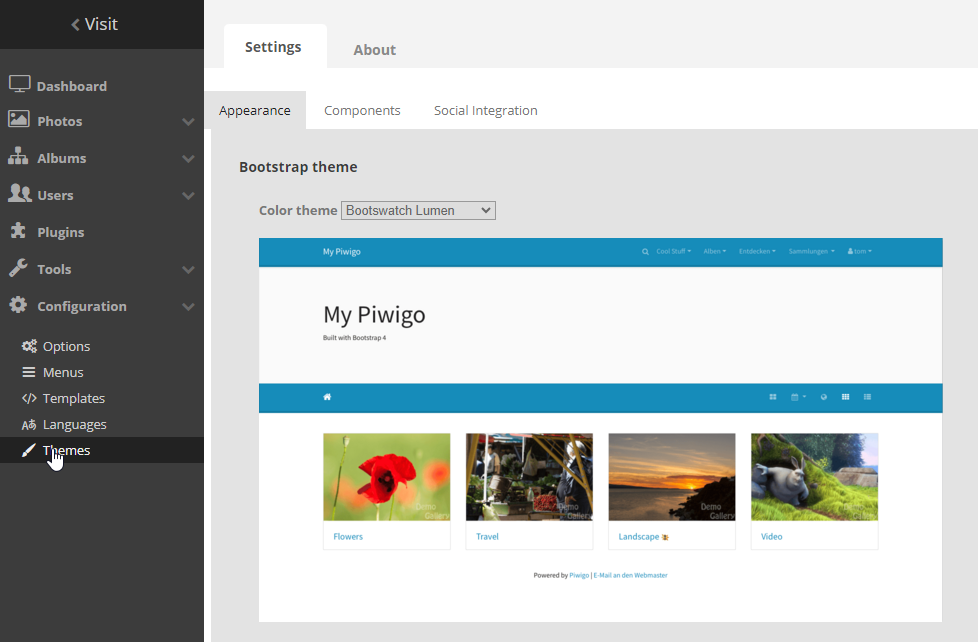Expand the Users submenu chevron
This screenshot has height=642, width=978.
point(188,195)
